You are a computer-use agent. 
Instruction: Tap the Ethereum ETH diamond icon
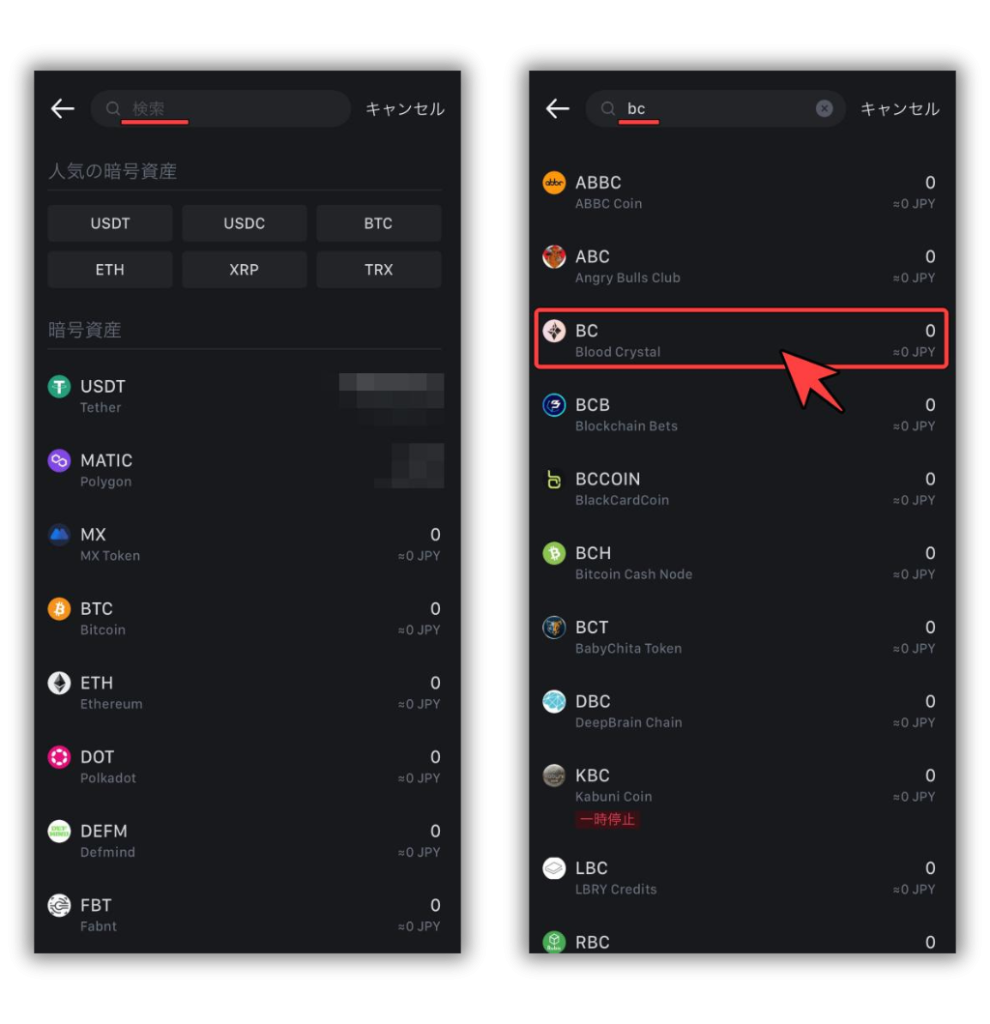(x=59, y=683)
